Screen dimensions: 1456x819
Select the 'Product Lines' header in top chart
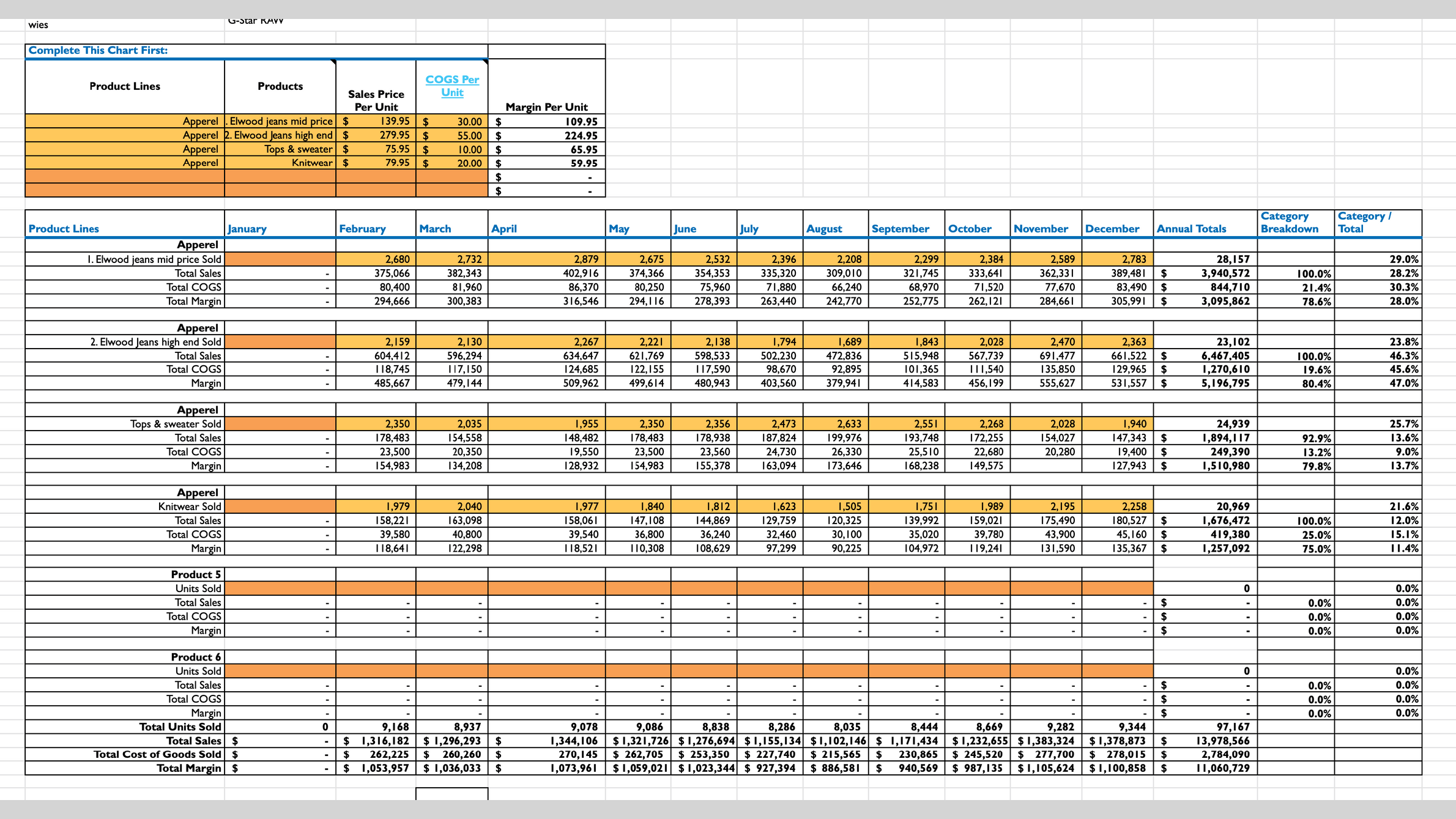click(125, 87)
